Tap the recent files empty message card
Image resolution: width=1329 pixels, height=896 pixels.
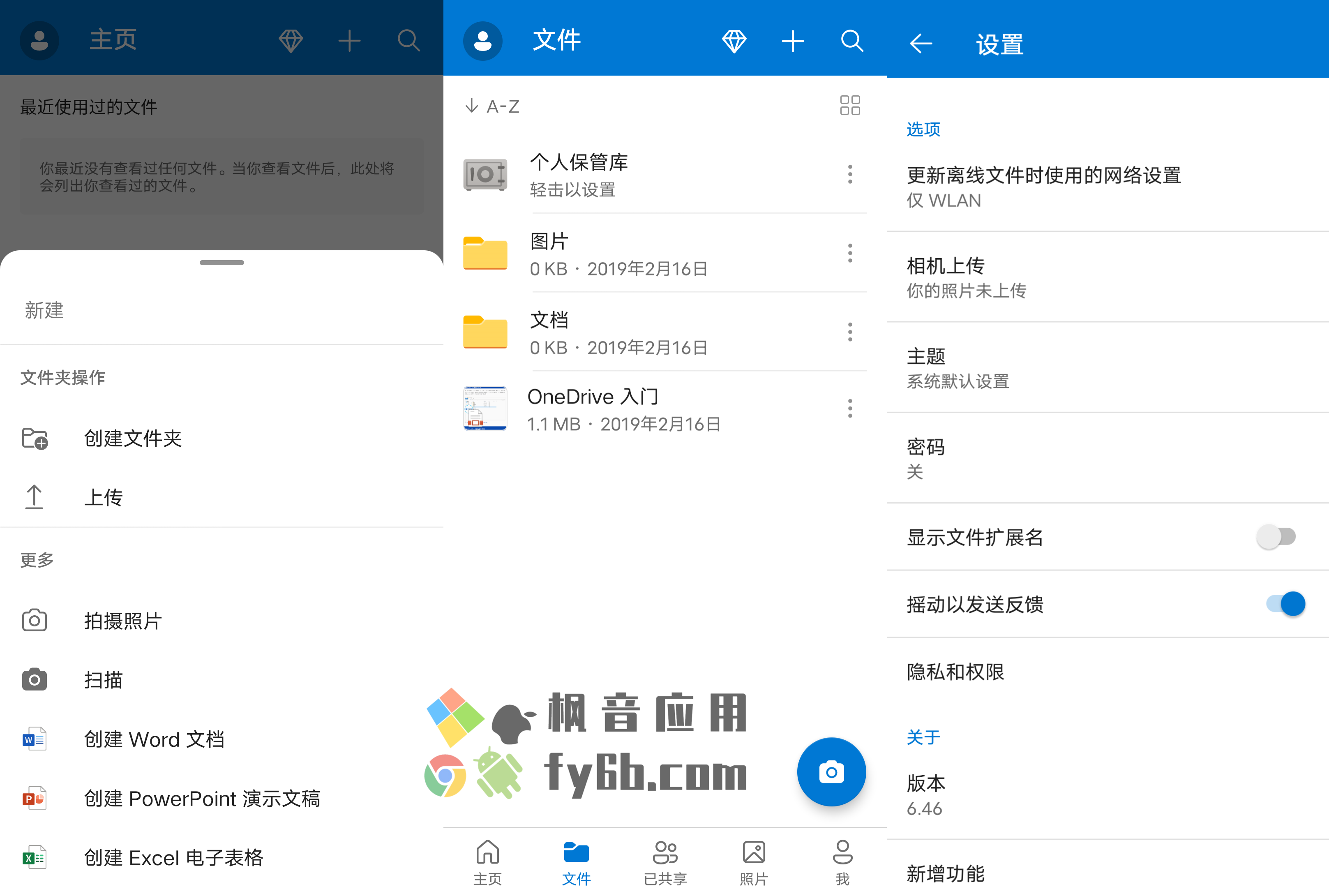click(221, 177)
